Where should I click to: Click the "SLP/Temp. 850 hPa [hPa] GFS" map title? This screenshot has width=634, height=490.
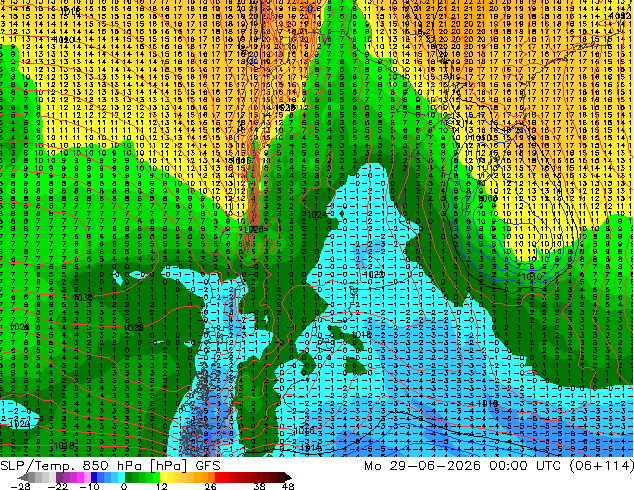[x=110, y=466]
